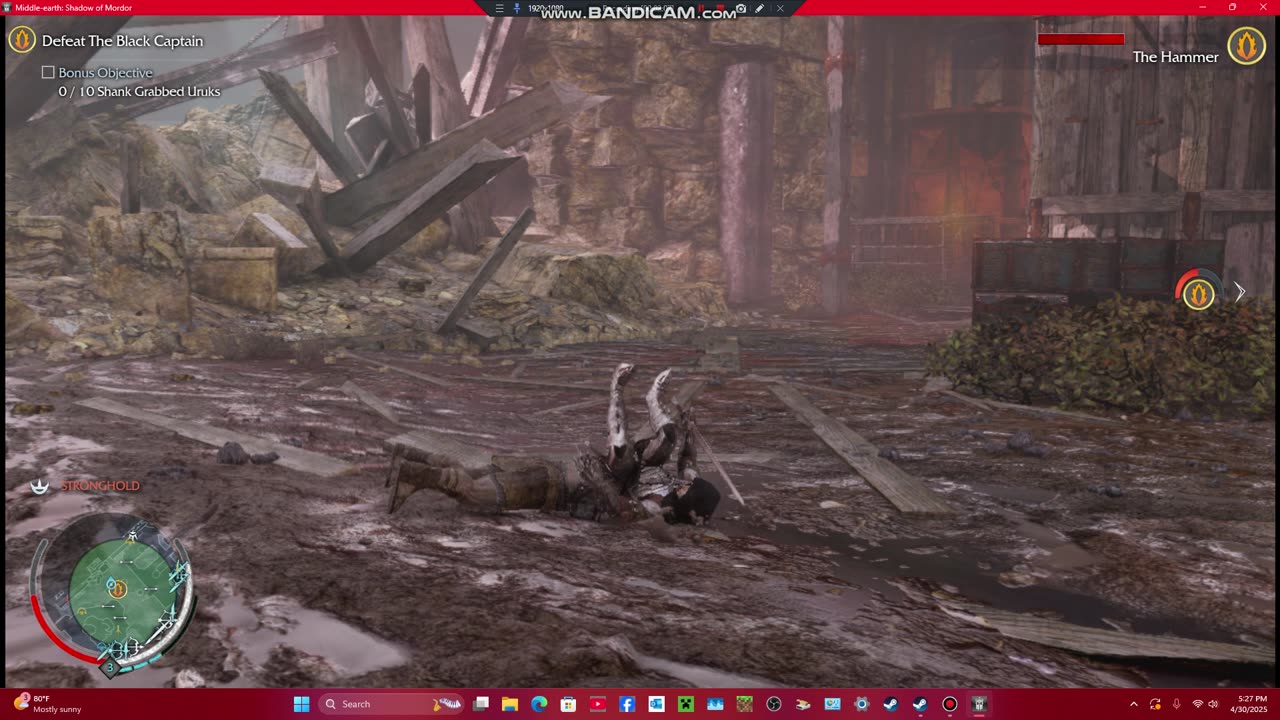Launch Minecraft creeper icon on taskbar
This screenshot has width=1280, height=720.
tap(686, 704)
